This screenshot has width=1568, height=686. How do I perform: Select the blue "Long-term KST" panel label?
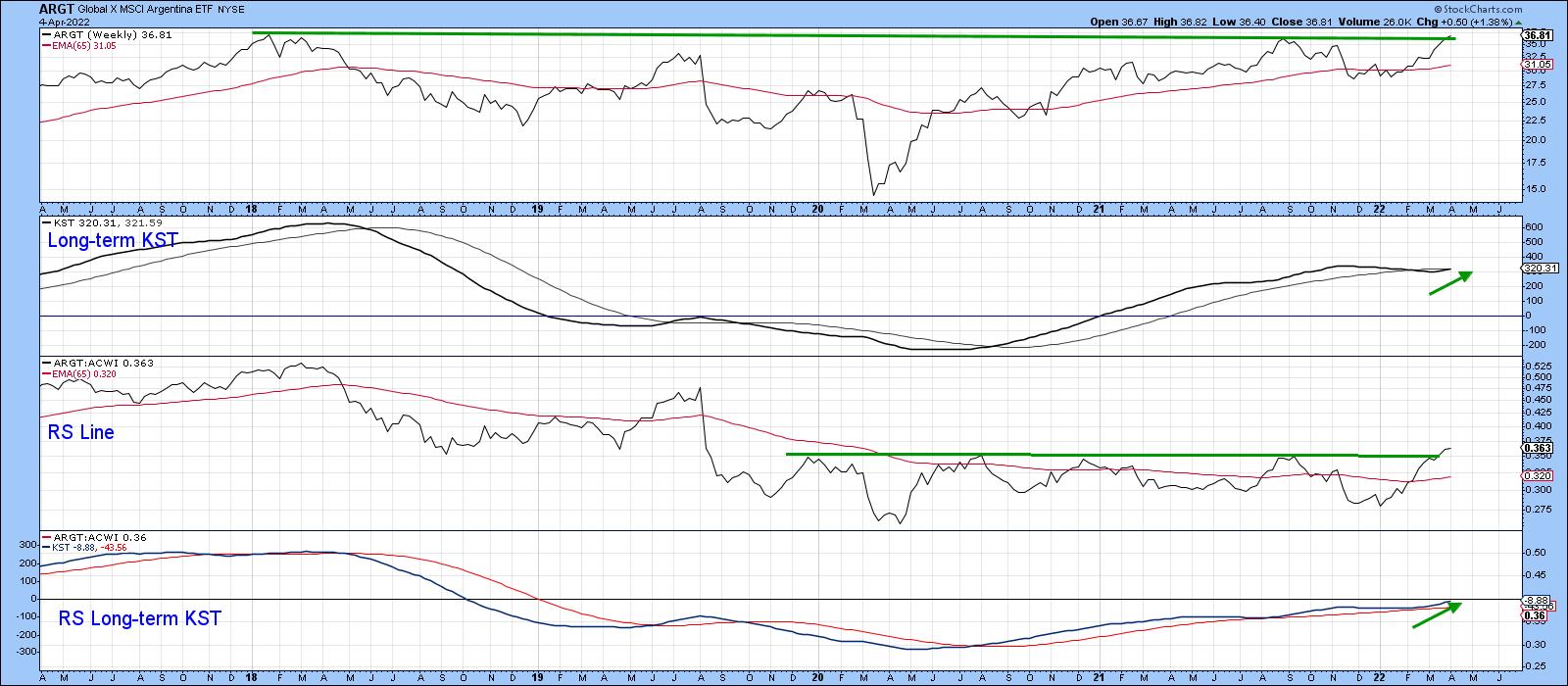click(113, 242)
